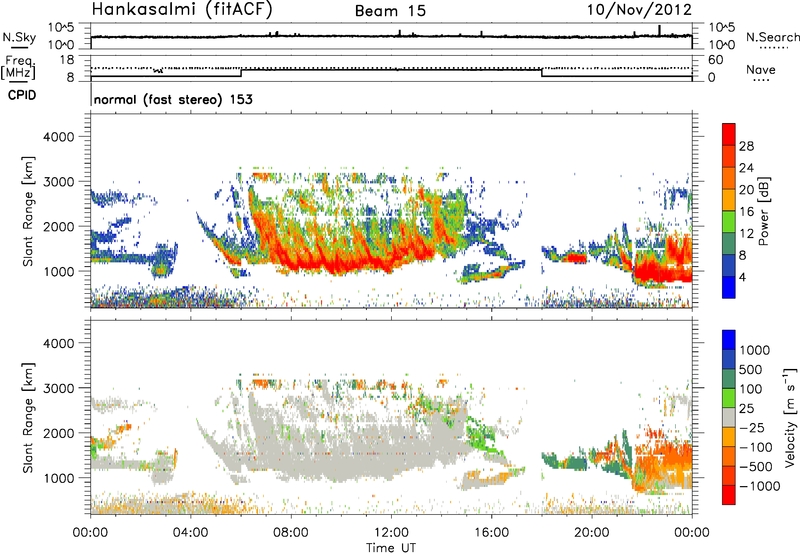Viewport: 800px width, 554px height.
Task: Click the '24' label on Power scale
Action: [746, 168]
